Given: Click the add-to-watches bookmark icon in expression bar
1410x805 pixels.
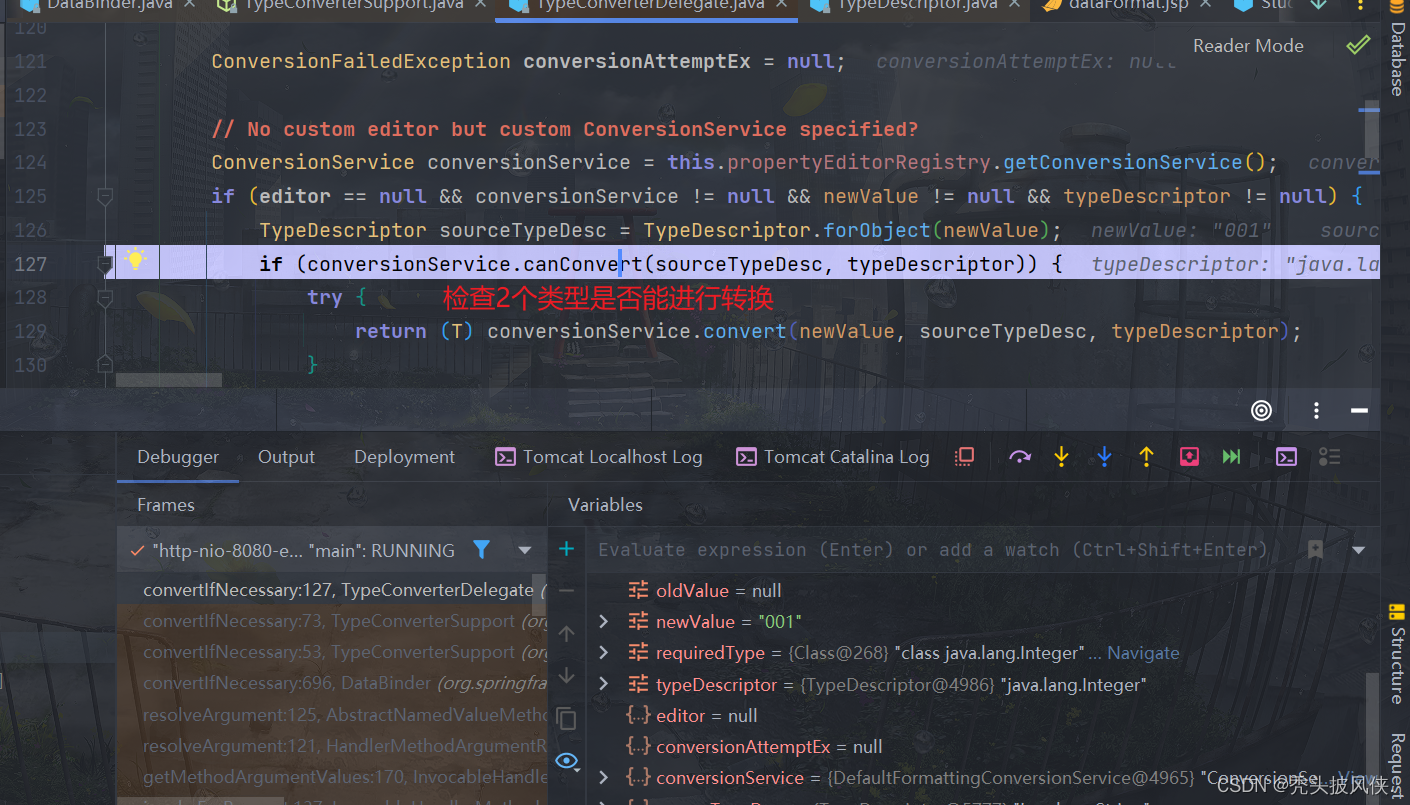Looking at the screenshot, I should click(1315, 549).
